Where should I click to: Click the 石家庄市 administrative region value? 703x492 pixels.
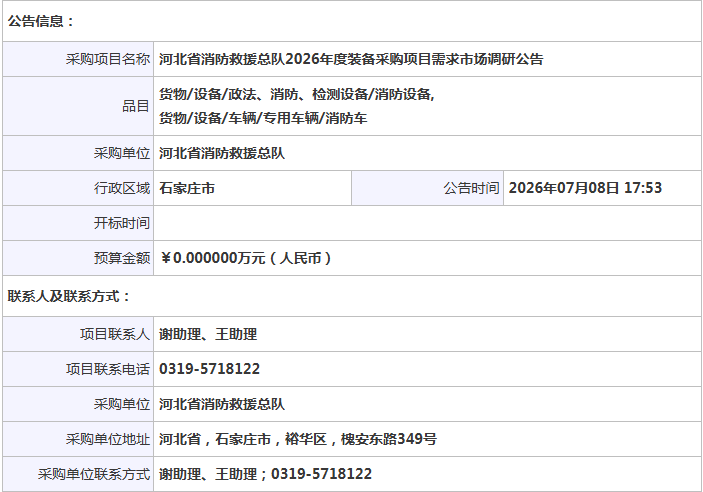tap(187, 188)
